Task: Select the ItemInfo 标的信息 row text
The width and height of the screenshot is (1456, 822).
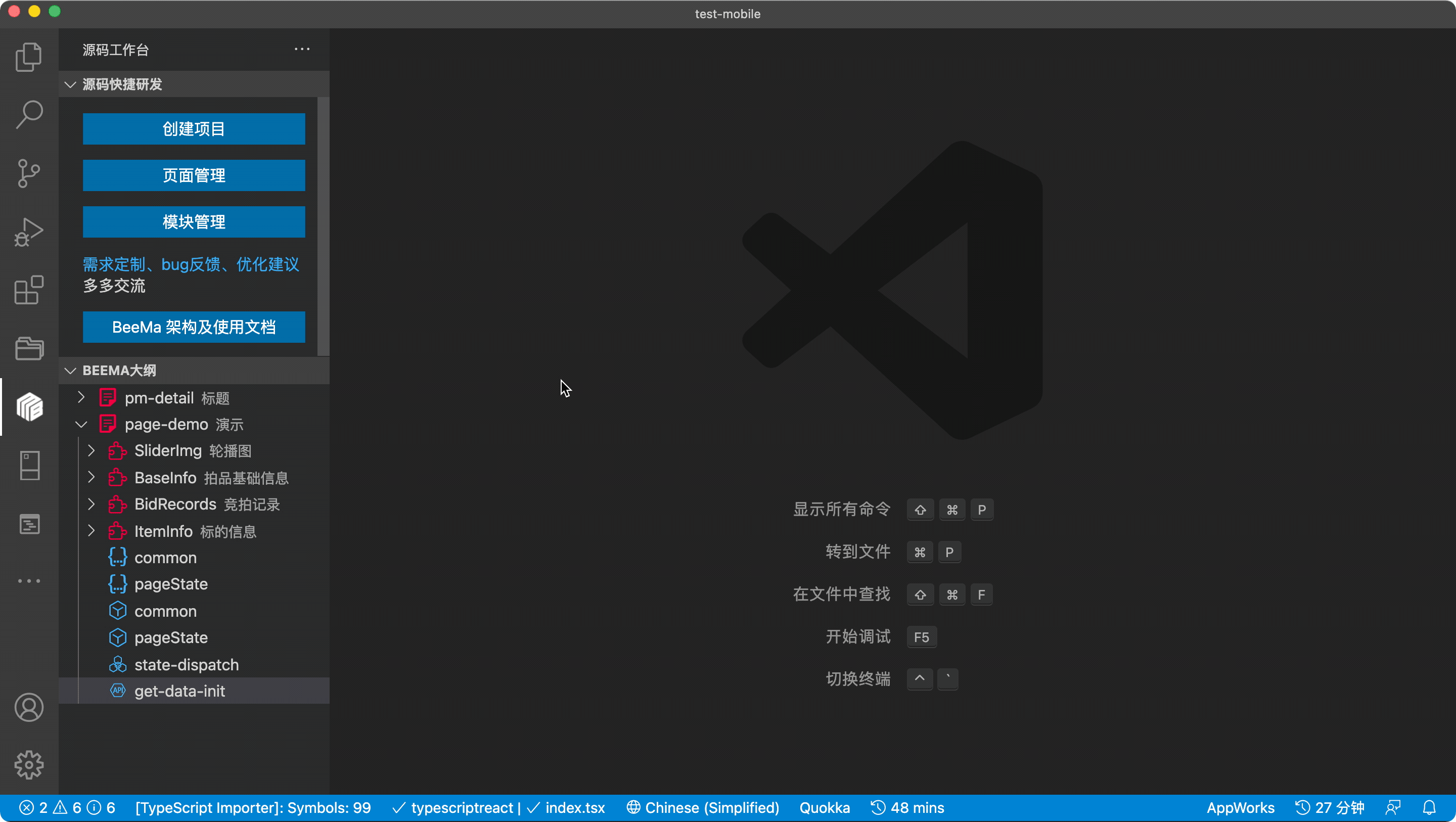Action: click(196, 531)
